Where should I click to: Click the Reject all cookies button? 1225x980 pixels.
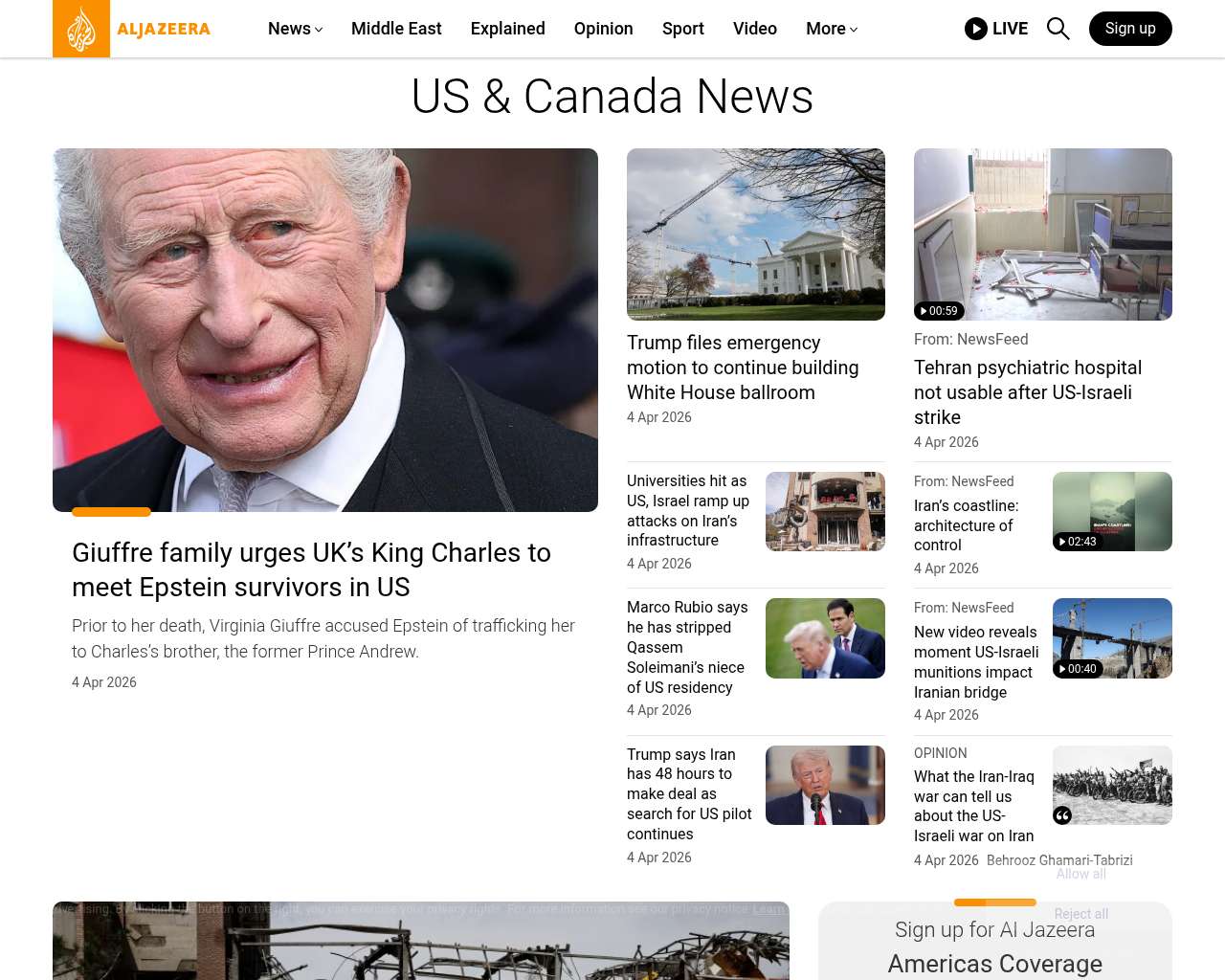click(1081, 914)
